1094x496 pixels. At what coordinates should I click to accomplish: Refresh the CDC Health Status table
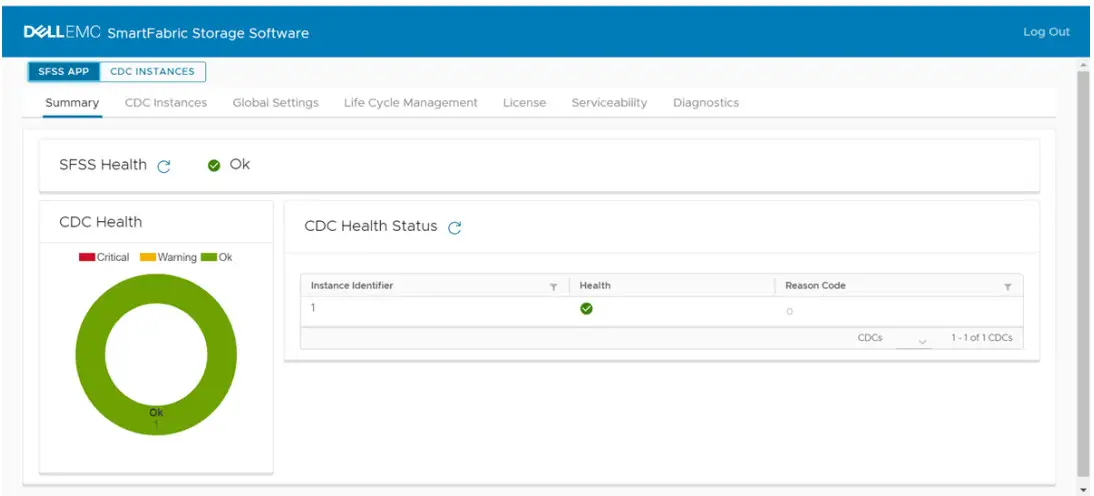pyautogui.click(x=455, y=228)
